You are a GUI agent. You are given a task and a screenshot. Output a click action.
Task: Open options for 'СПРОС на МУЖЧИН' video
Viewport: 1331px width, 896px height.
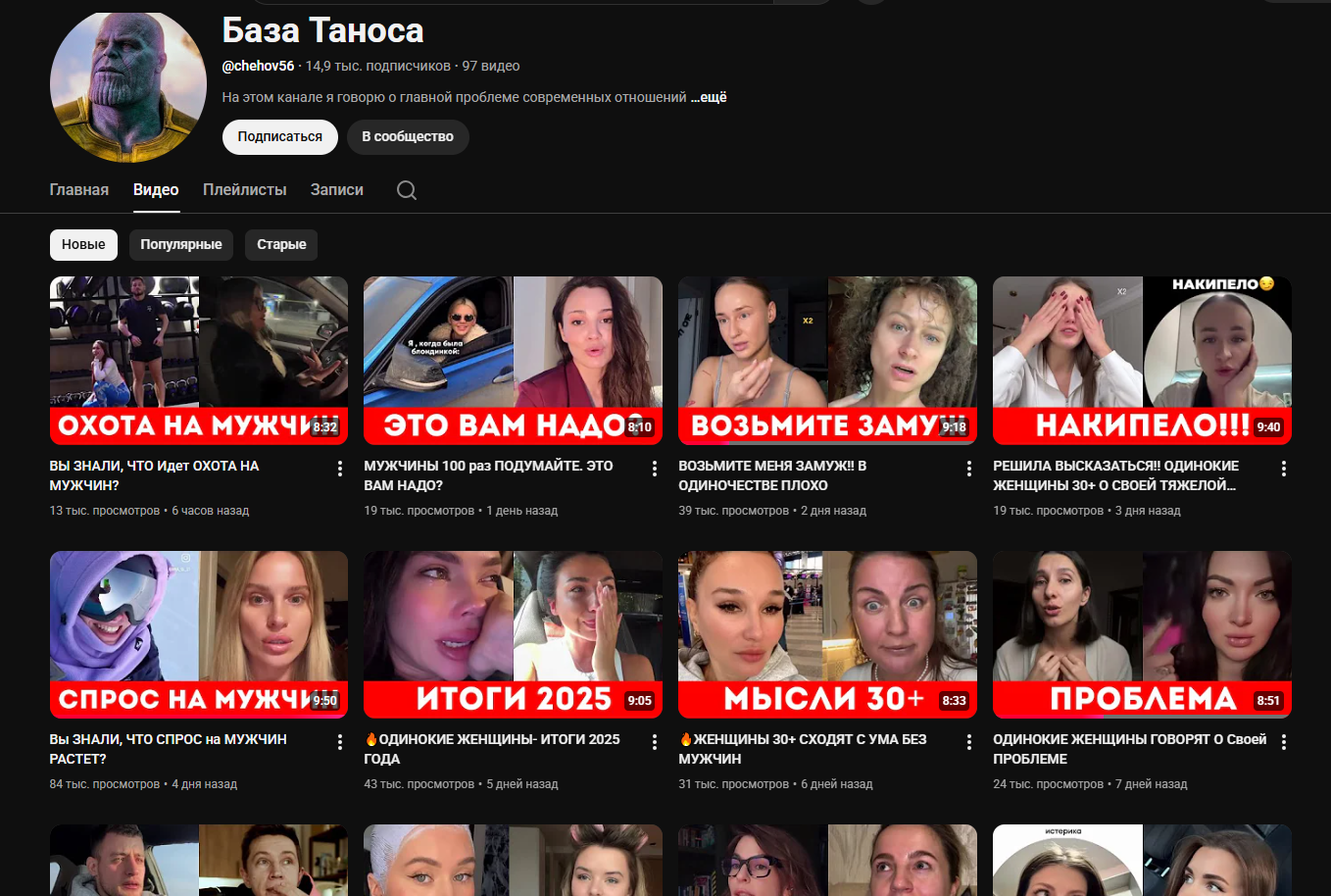pos(340,742)
